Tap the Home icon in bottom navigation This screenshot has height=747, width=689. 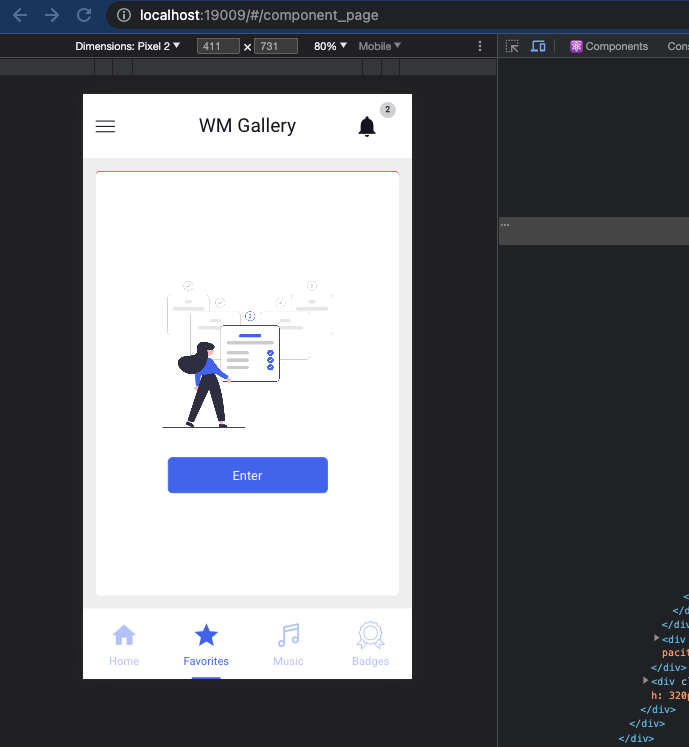(124, 635)
